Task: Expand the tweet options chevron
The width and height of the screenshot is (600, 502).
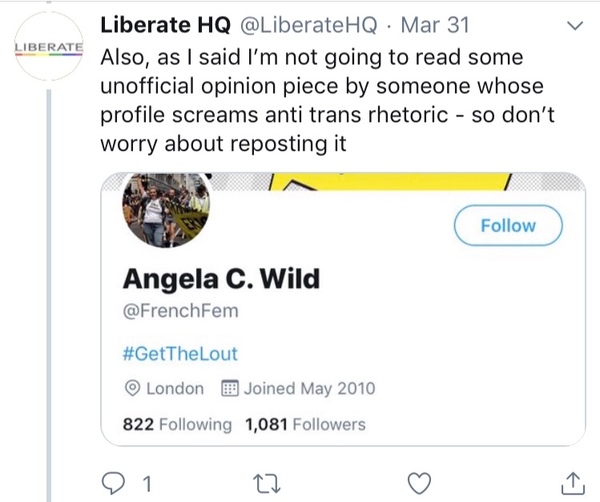Action: pos(573,25)
